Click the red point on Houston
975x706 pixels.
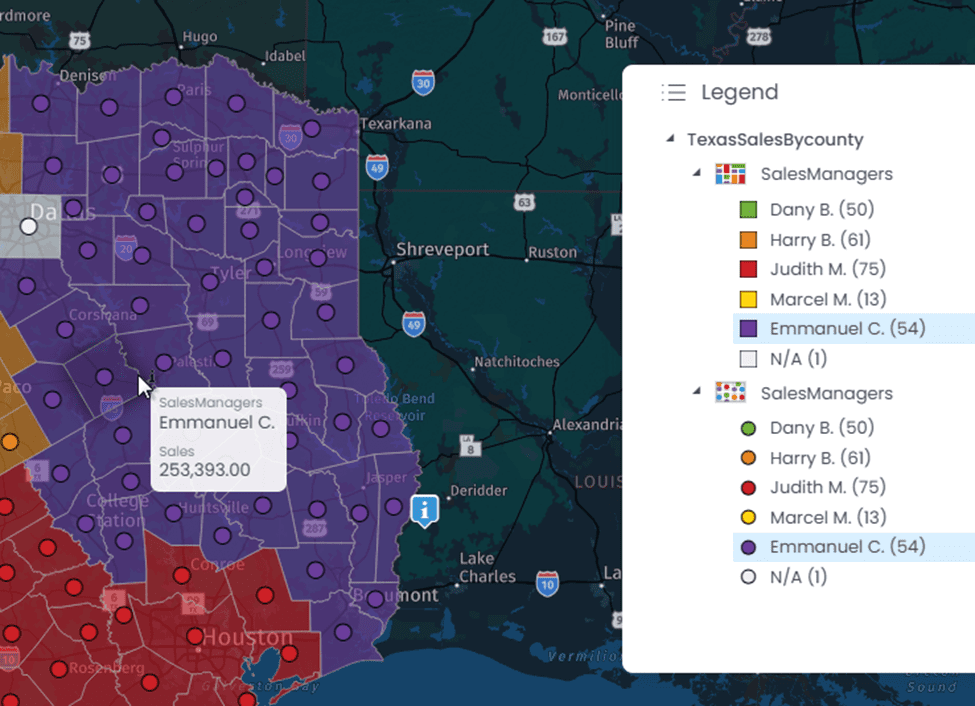click(x=195, y=636)
